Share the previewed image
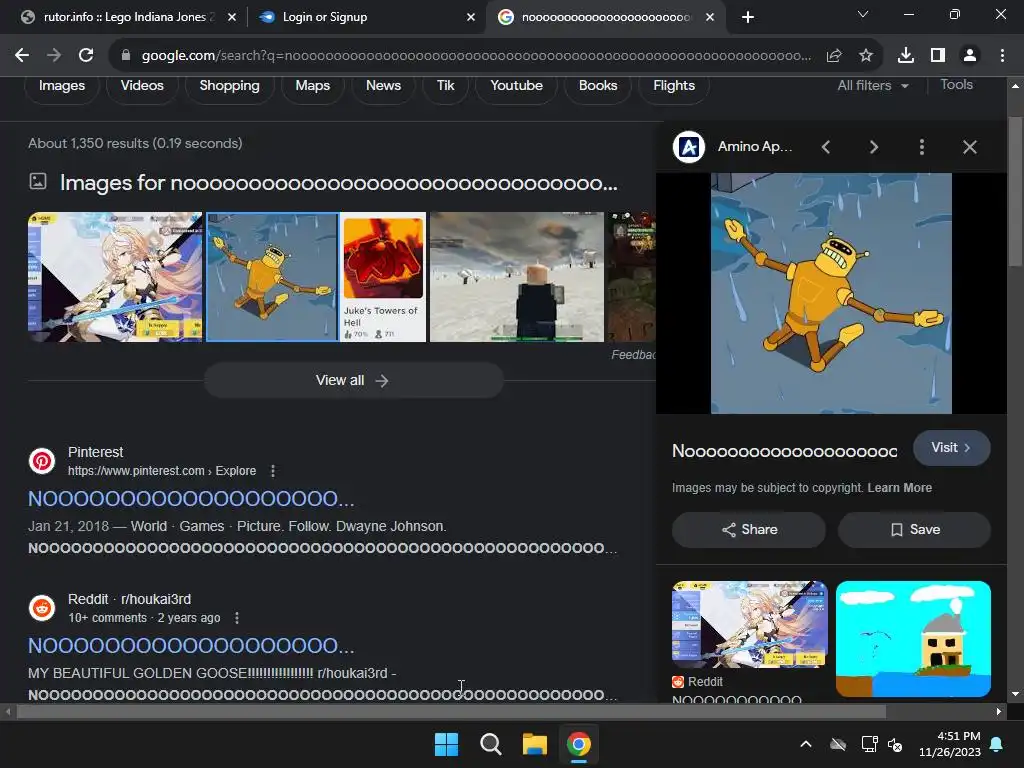 (x=748, y=530)
